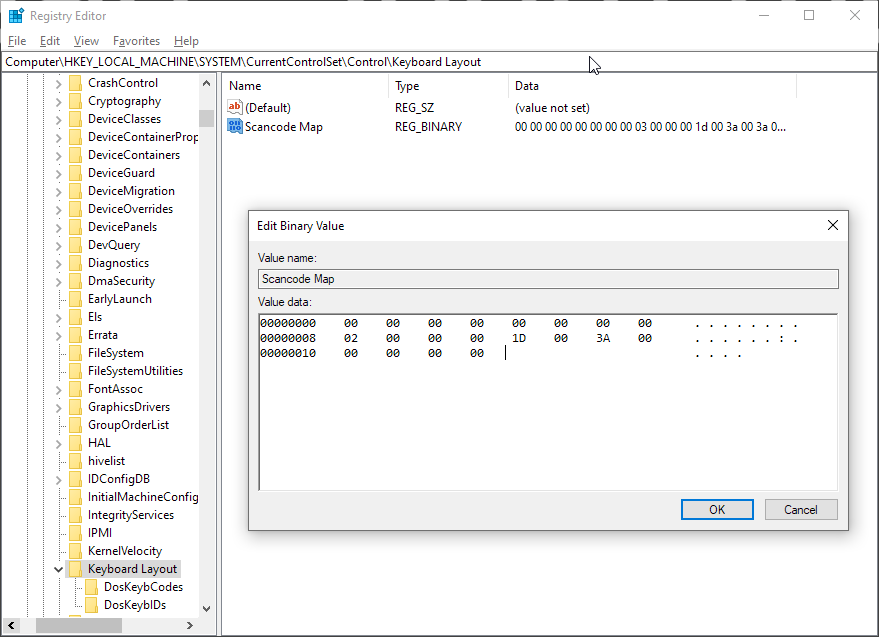Open the Favorites menu

pyautogui.click(x=136, y=41)
